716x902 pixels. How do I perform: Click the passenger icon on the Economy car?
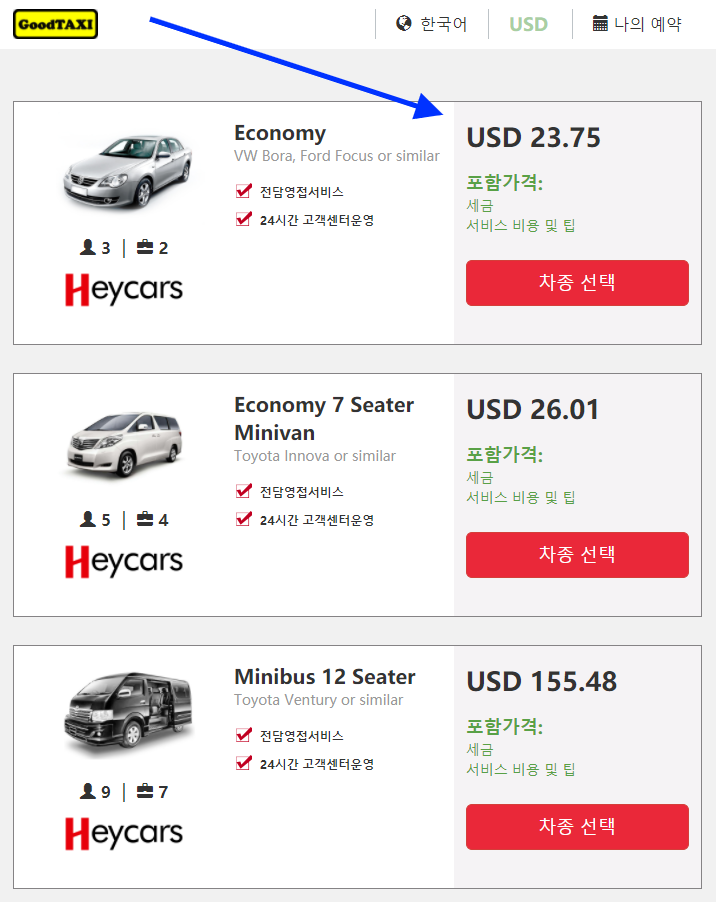pyautogui.click(x=88, y=247)
